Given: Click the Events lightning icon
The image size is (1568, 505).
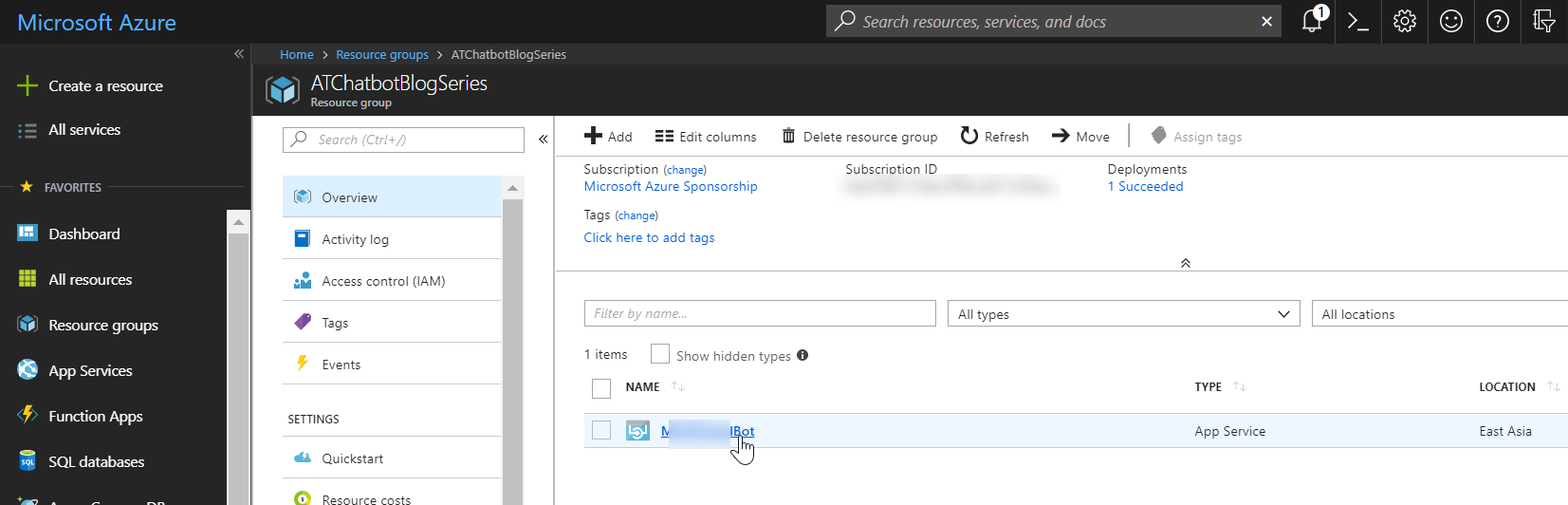Looking at the screenshot, I should [303, 364].
